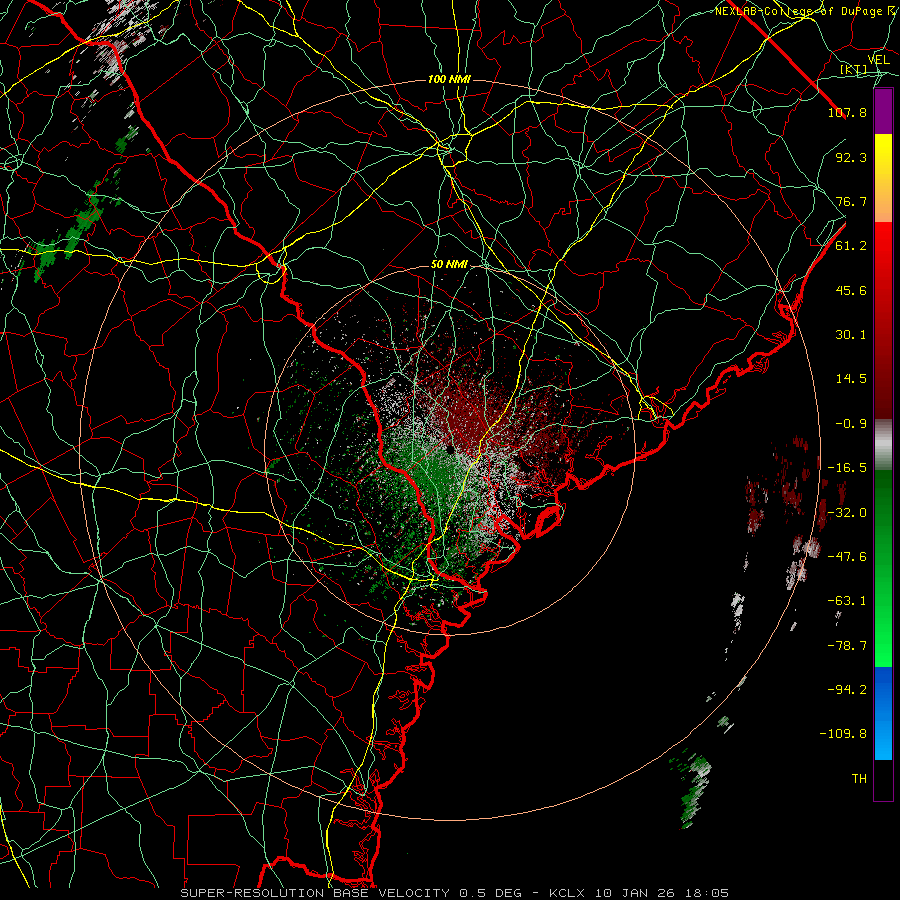
Task: Click the KCLX radar site black dot
Action: [x=451, y=449]
